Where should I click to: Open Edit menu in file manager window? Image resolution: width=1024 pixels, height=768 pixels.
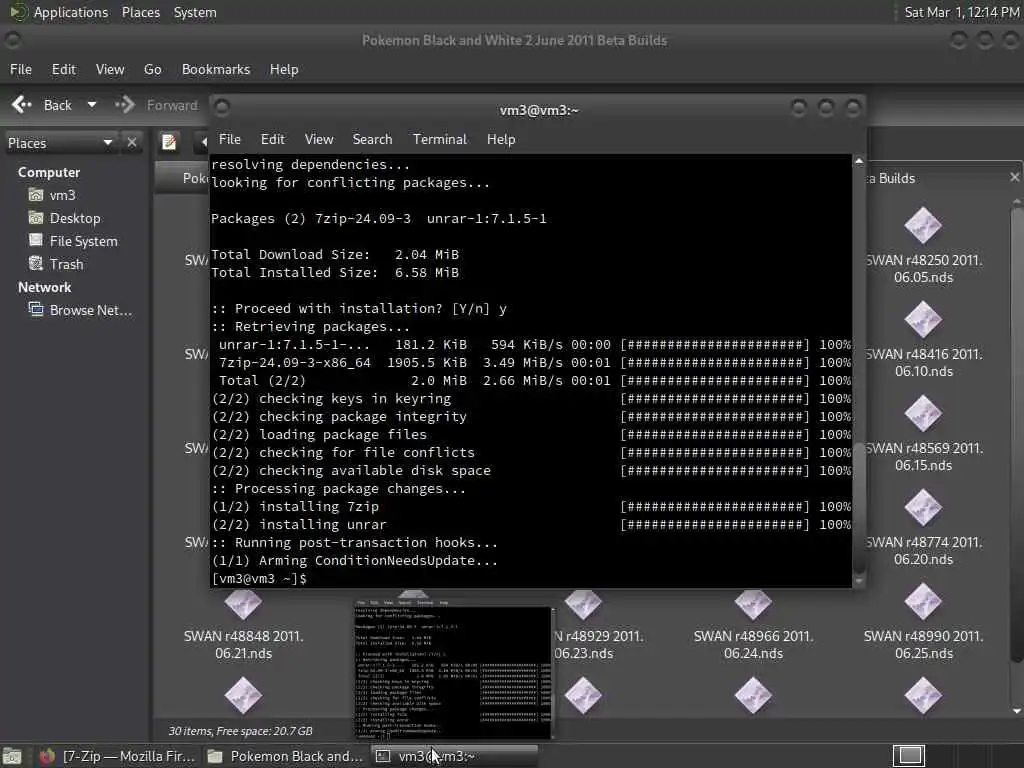click(63, 69)
